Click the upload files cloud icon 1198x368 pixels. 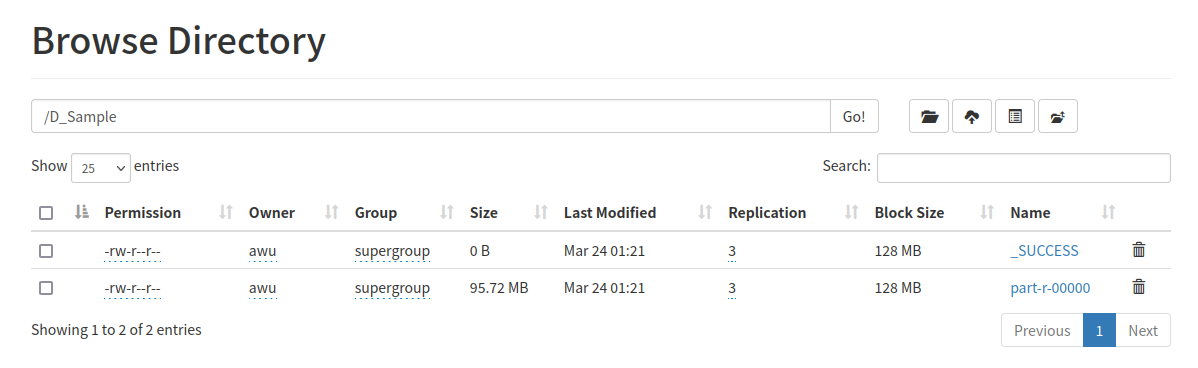point(972,116)
